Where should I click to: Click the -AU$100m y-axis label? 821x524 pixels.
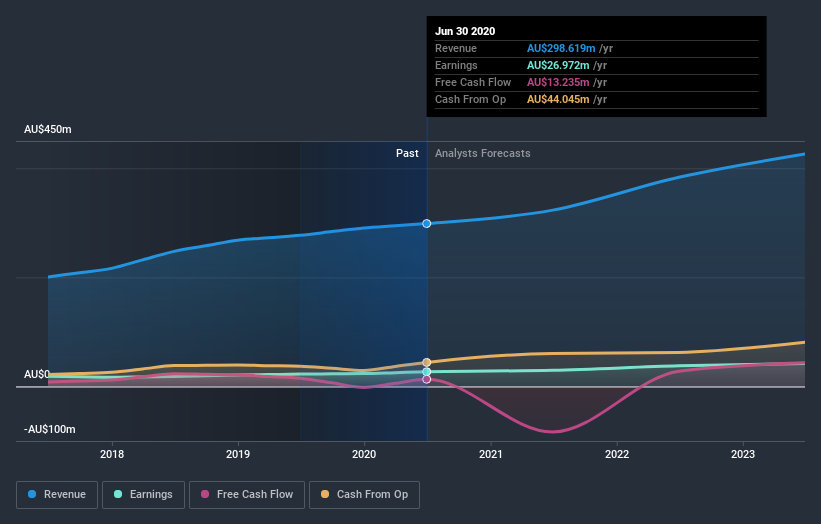[50, 429]
